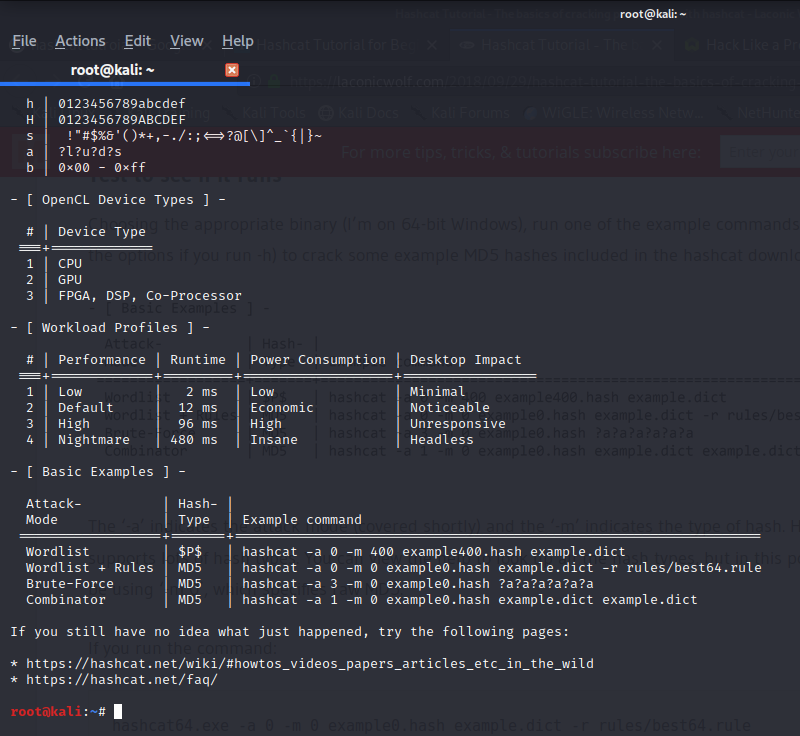The width and height of the screenshot is (800, 736).
Task: Click the hashcat.net/faq/ URL
Action: tap(122, 679)
